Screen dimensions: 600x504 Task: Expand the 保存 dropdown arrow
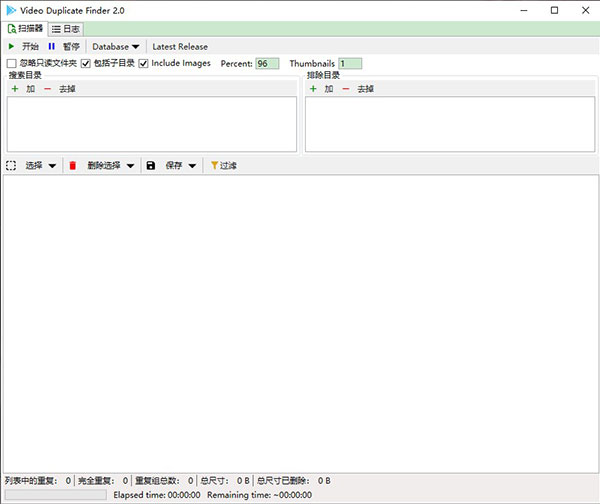click(192, 166)
